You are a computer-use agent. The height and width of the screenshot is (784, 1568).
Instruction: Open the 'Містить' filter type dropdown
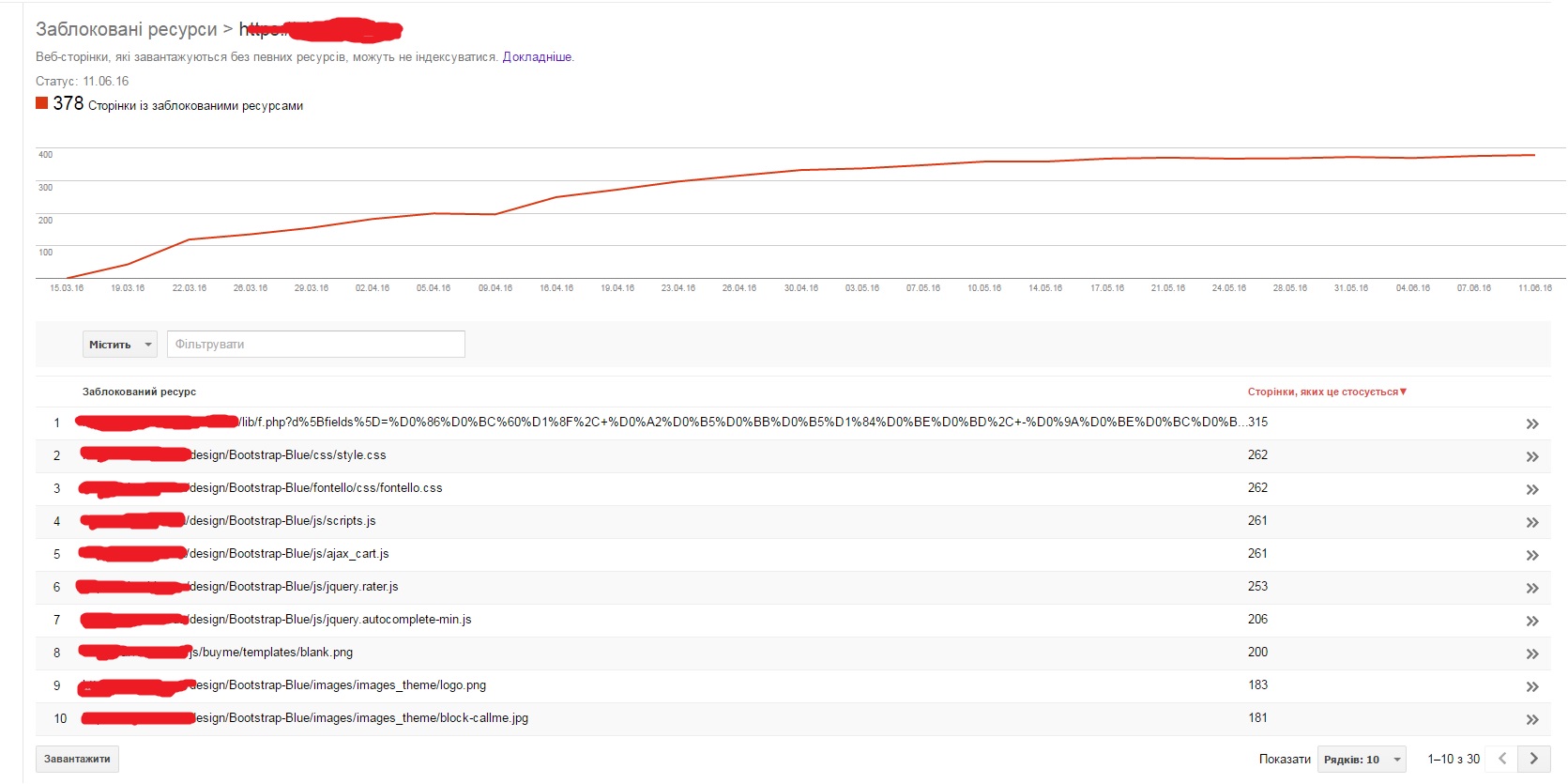(x=120, y=345)
